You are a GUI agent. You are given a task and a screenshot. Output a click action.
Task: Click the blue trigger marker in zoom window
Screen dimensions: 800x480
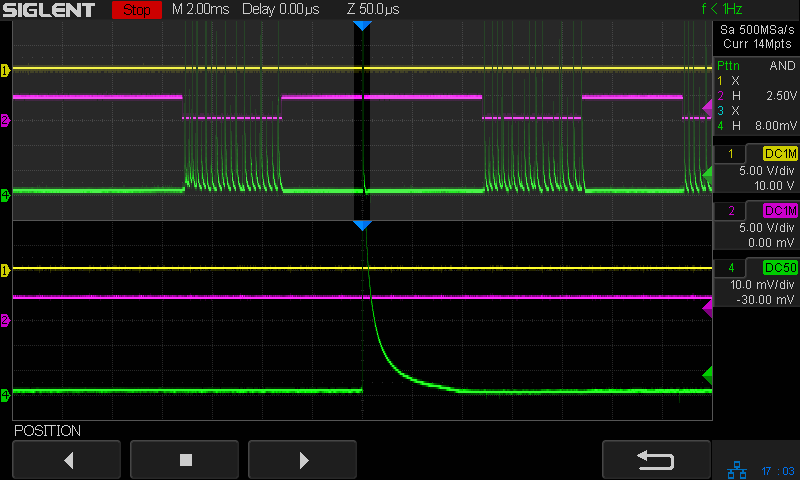(x=362, y=226)
